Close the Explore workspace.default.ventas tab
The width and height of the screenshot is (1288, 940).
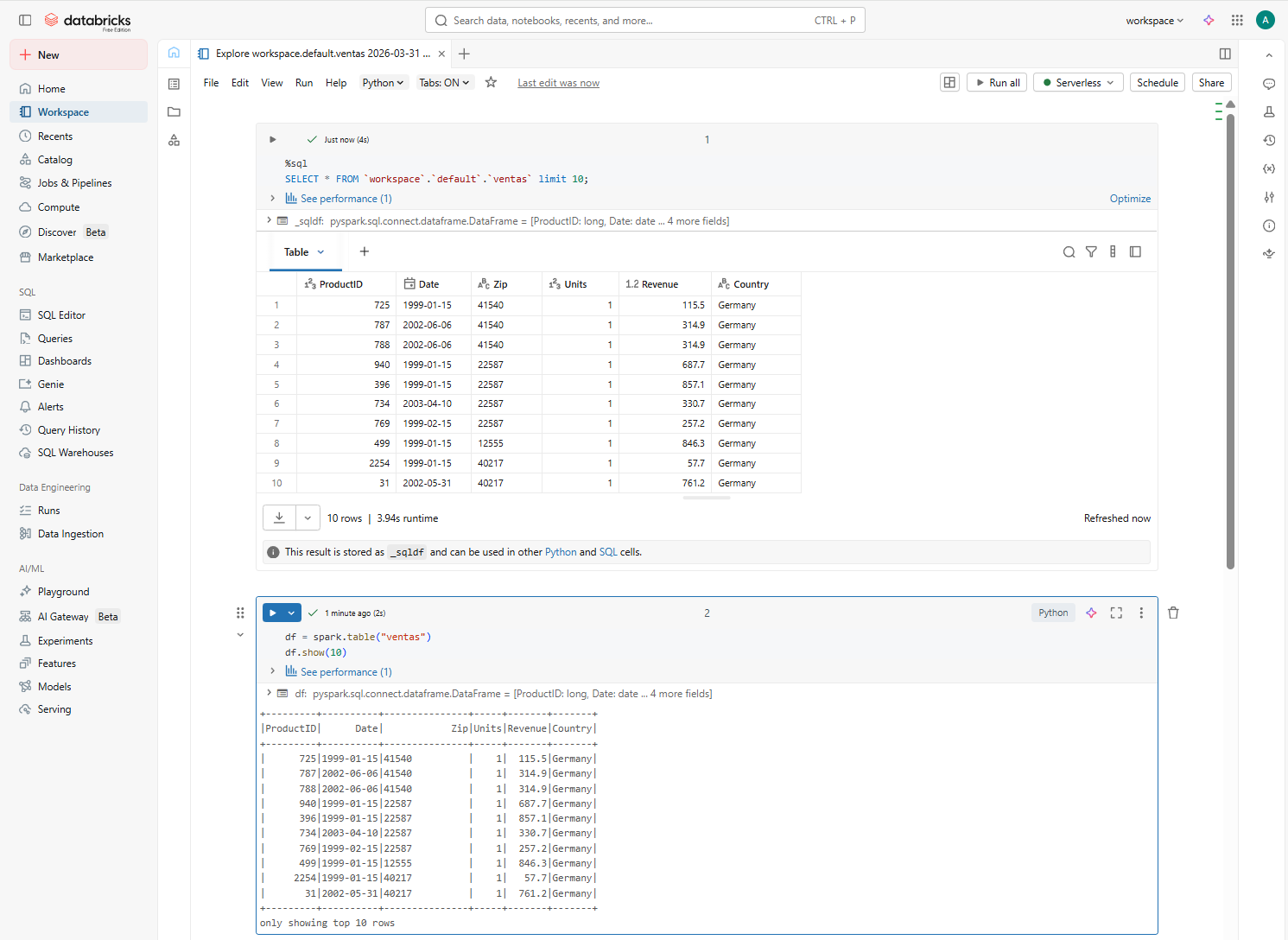[441, 54]
